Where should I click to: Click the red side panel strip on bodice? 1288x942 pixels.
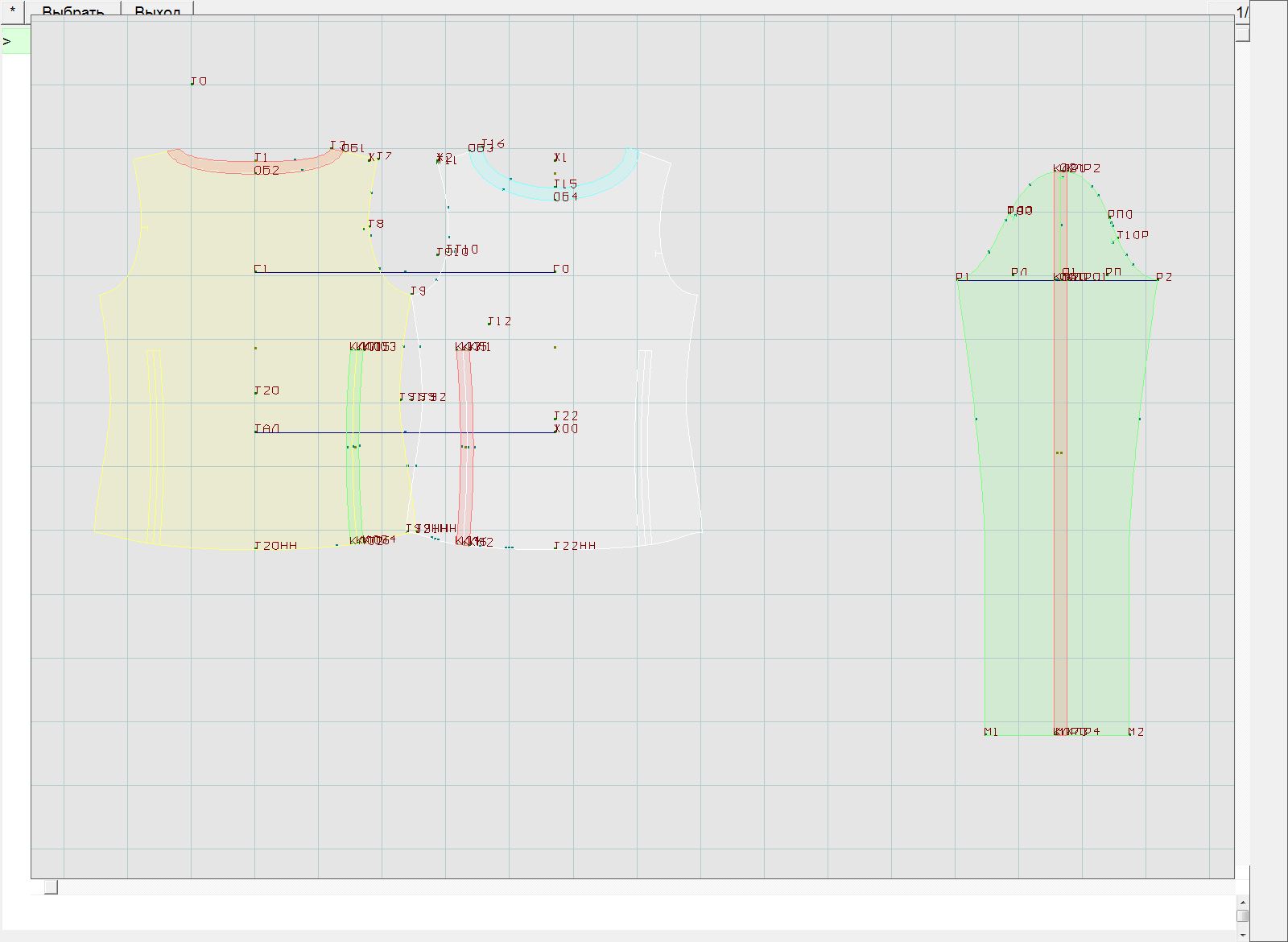464,483
